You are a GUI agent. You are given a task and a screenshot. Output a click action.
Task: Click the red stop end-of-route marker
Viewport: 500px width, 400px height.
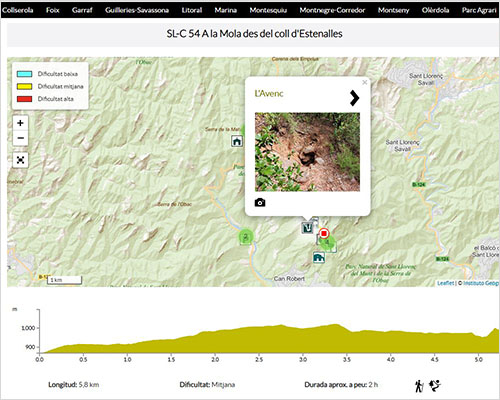point(324,233)
